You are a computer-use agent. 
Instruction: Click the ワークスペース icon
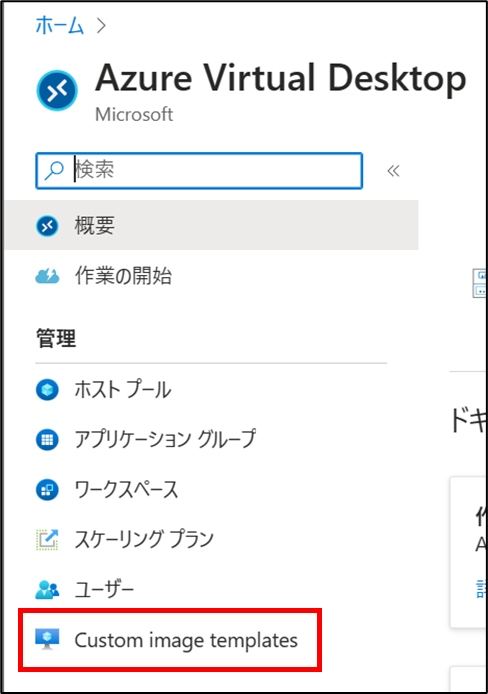(x=47, y=490)
